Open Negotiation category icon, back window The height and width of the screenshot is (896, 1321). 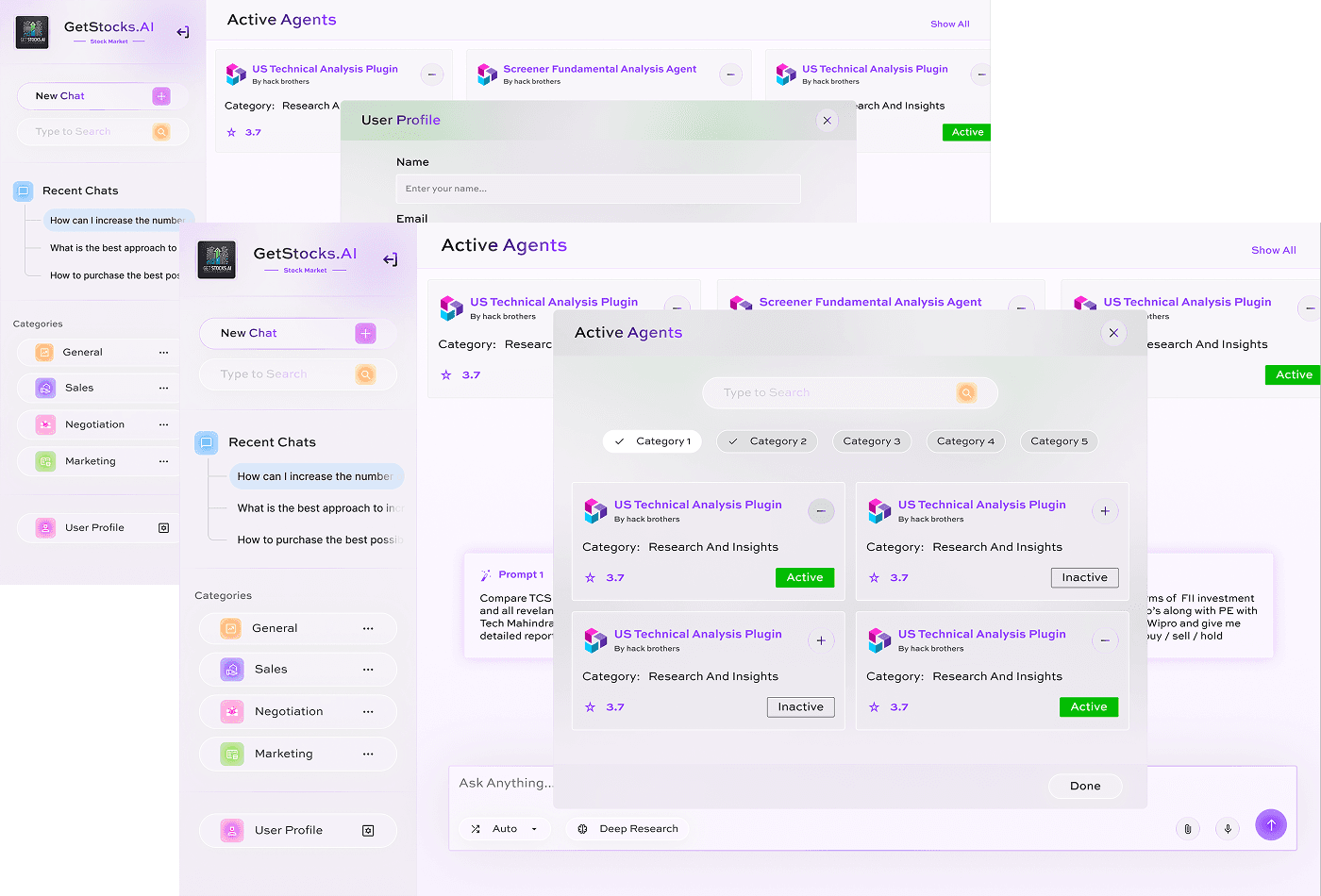click(45, 424)
